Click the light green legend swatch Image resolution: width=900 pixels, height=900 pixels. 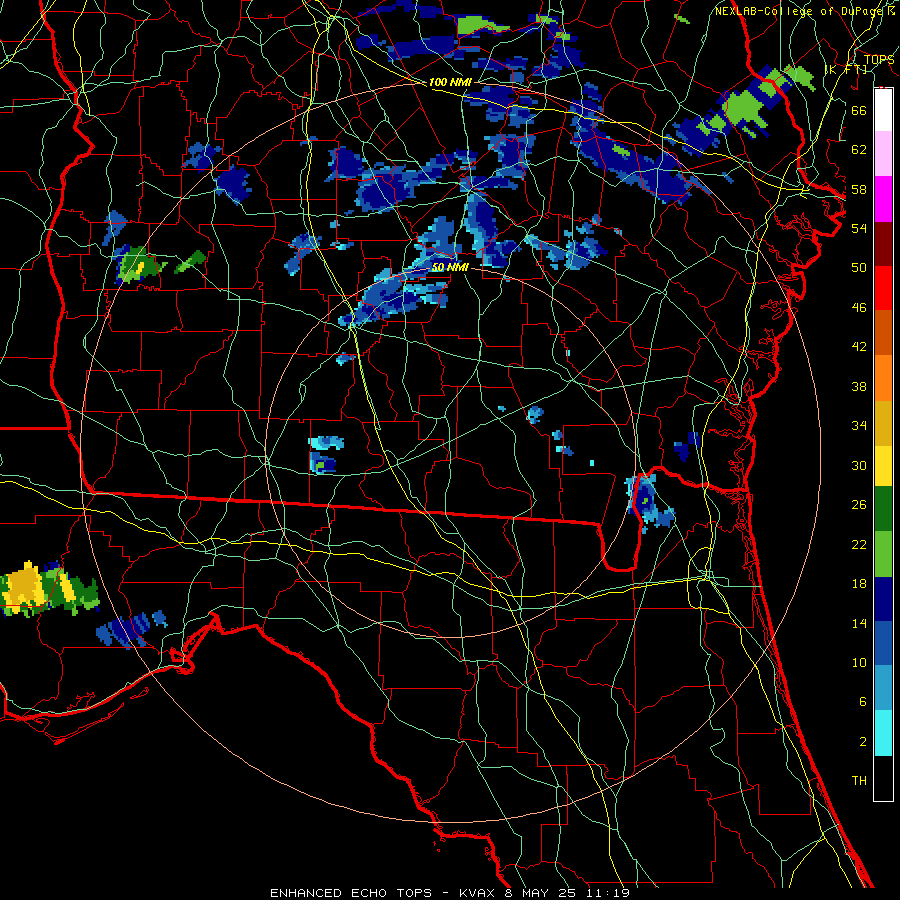(883, 555)
